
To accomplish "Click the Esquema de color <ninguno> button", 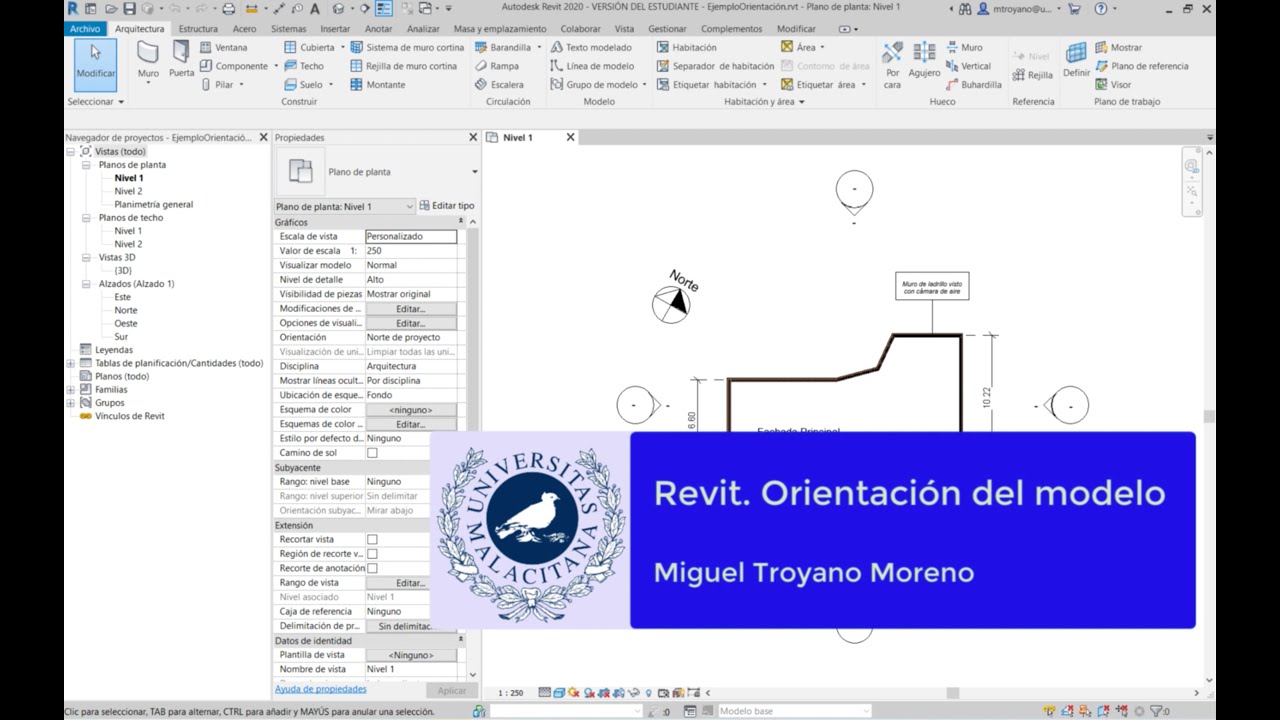I will pos(411,410).
